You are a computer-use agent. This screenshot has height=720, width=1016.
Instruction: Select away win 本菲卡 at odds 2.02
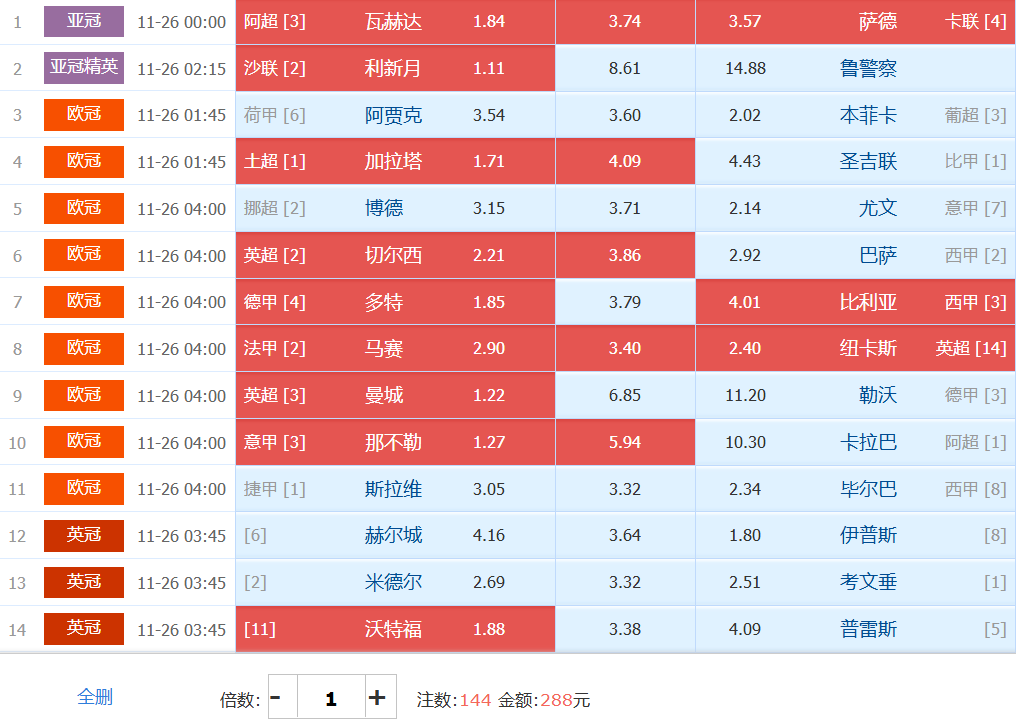[x=855, y=115]
